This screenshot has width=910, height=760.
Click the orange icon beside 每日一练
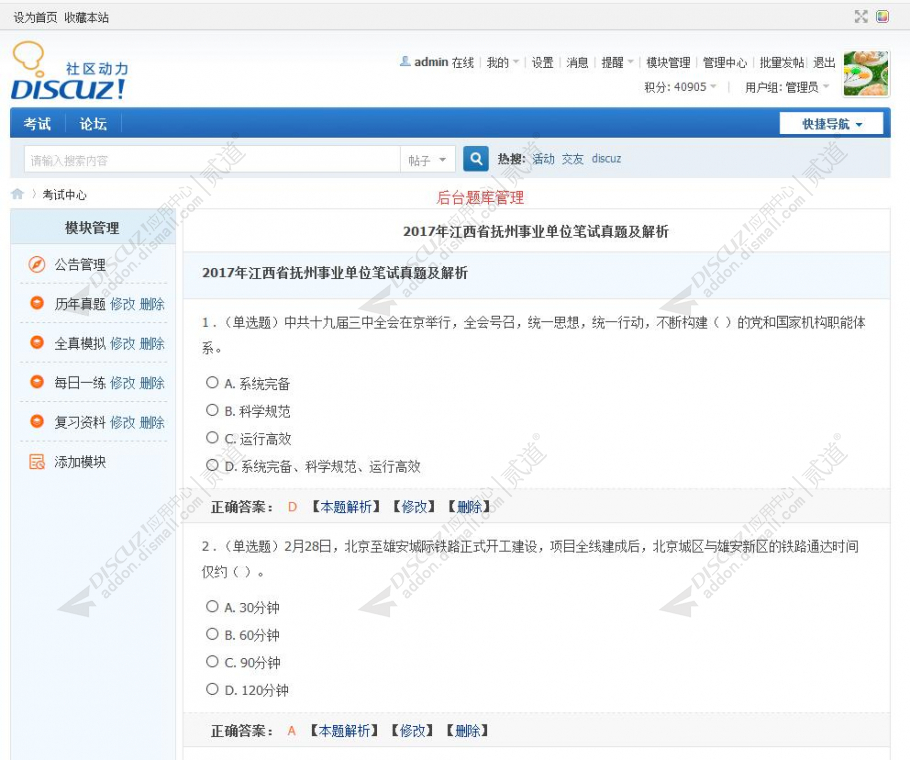pos(37,382)
